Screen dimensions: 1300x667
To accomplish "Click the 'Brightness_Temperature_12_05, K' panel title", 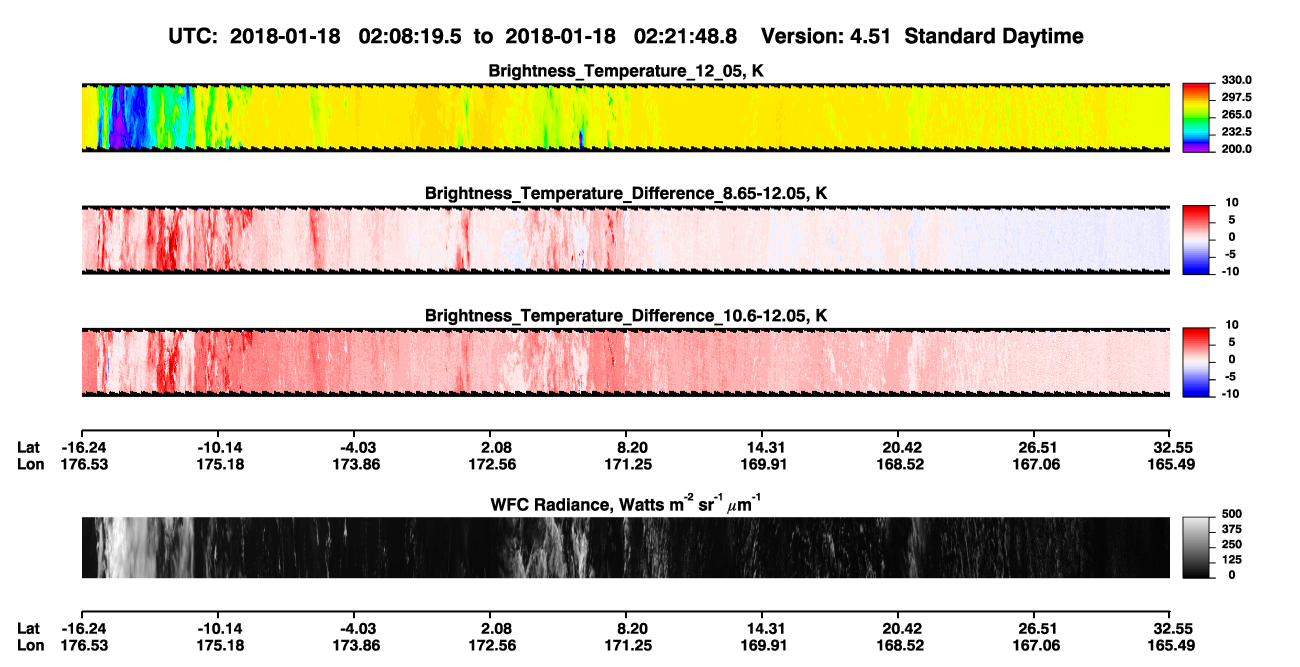I will click(x=626, y=71).
